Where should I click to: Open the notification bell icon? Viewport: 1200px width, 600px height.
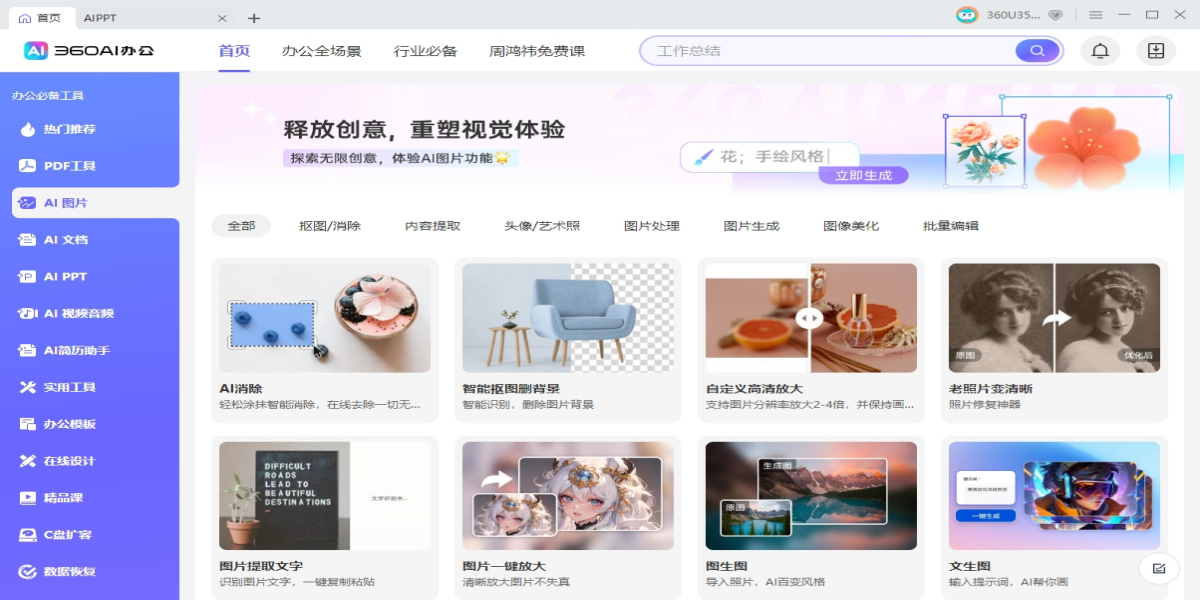(x=1100, y=51)
